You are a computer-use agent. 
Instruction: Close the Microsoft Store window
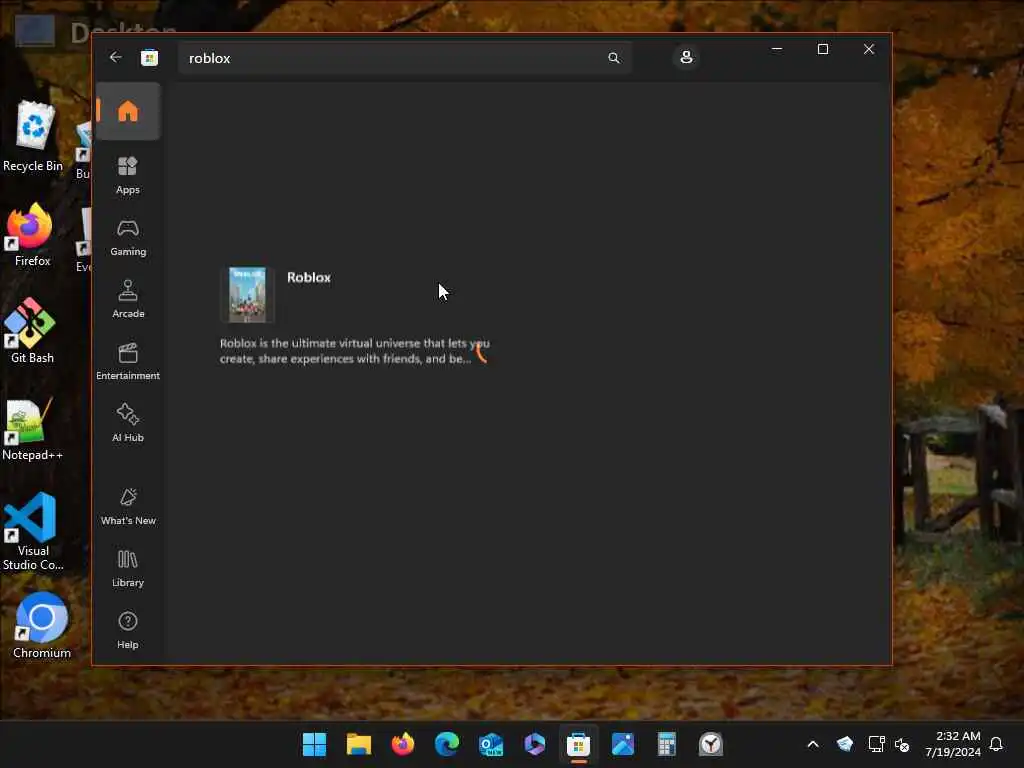pos(869,49)
